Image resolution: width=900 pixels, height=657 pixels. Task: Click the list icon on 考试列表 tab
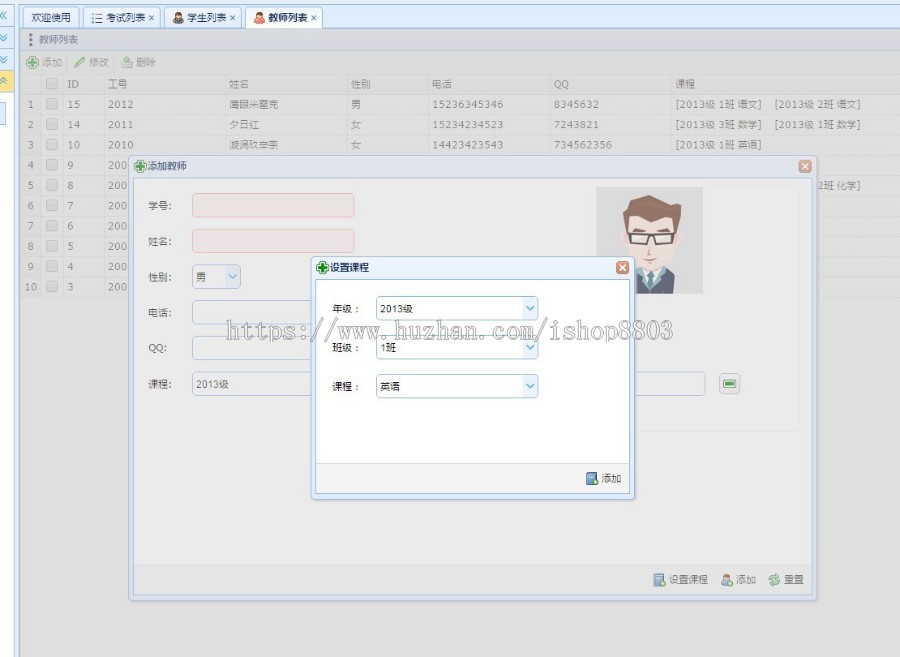[x=96, y=16]
